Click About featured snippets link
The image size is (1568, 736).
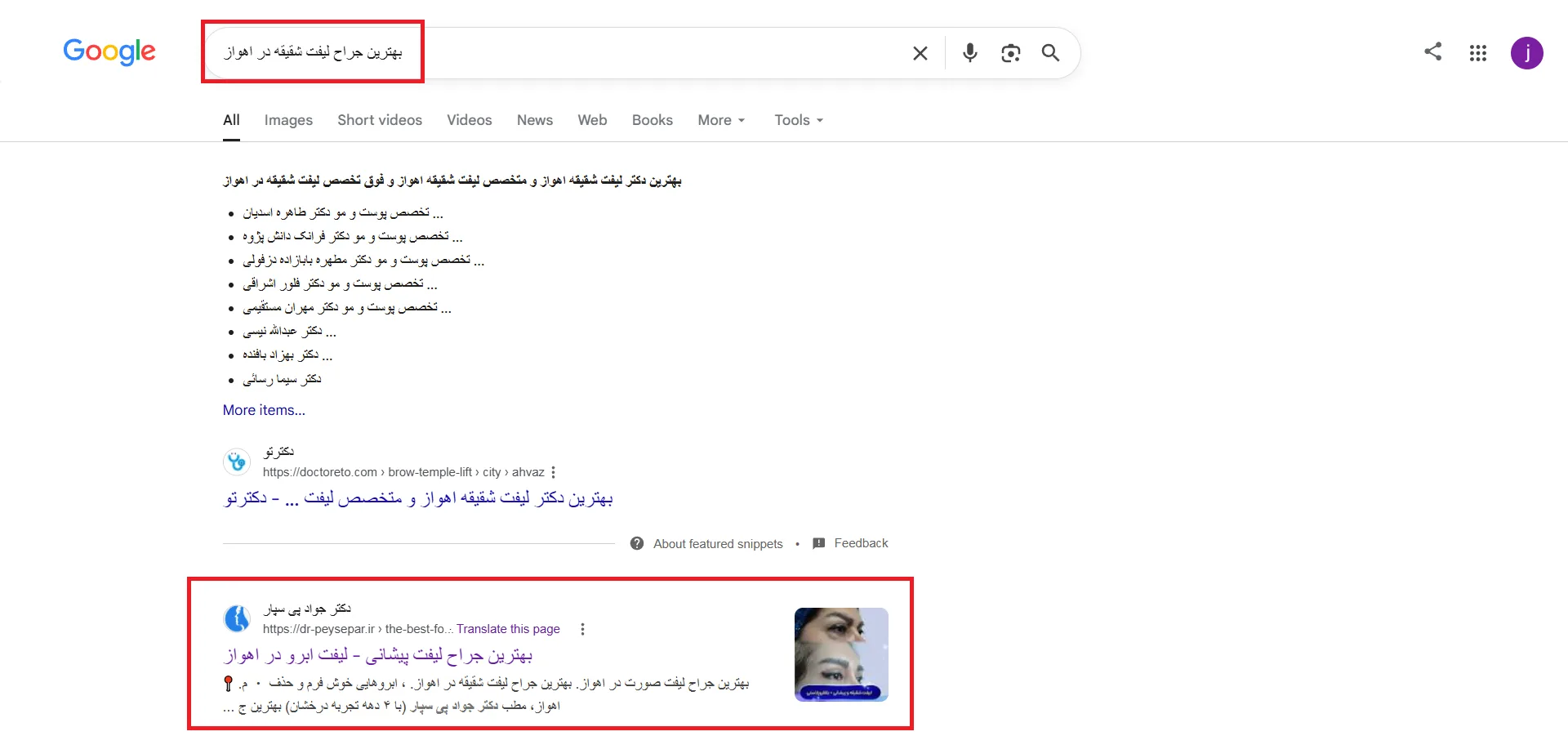point(718,544)
